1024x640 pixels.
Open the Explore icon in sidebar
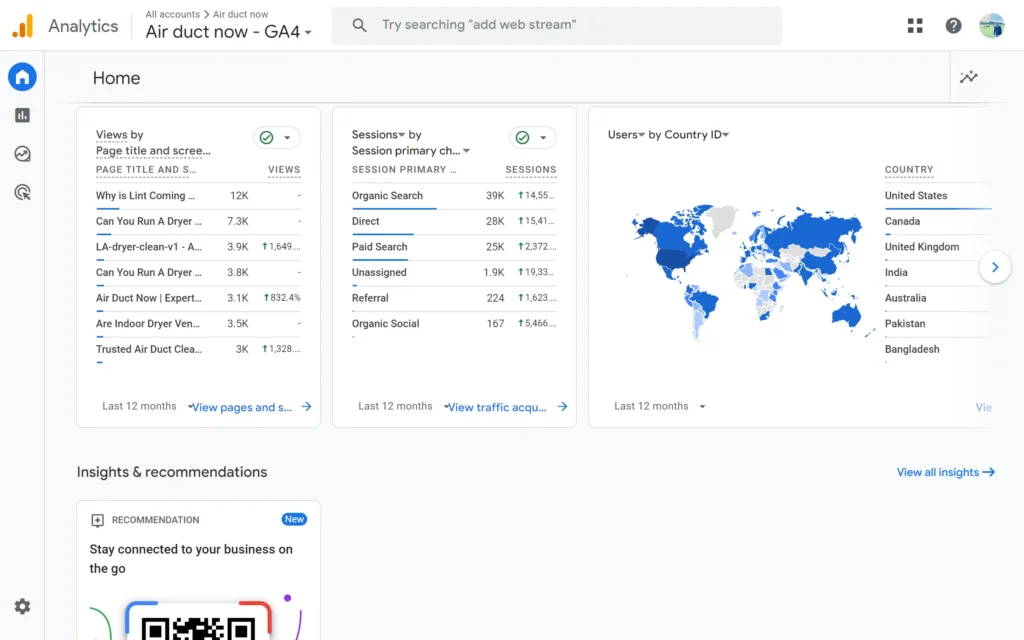coord(22,154)
